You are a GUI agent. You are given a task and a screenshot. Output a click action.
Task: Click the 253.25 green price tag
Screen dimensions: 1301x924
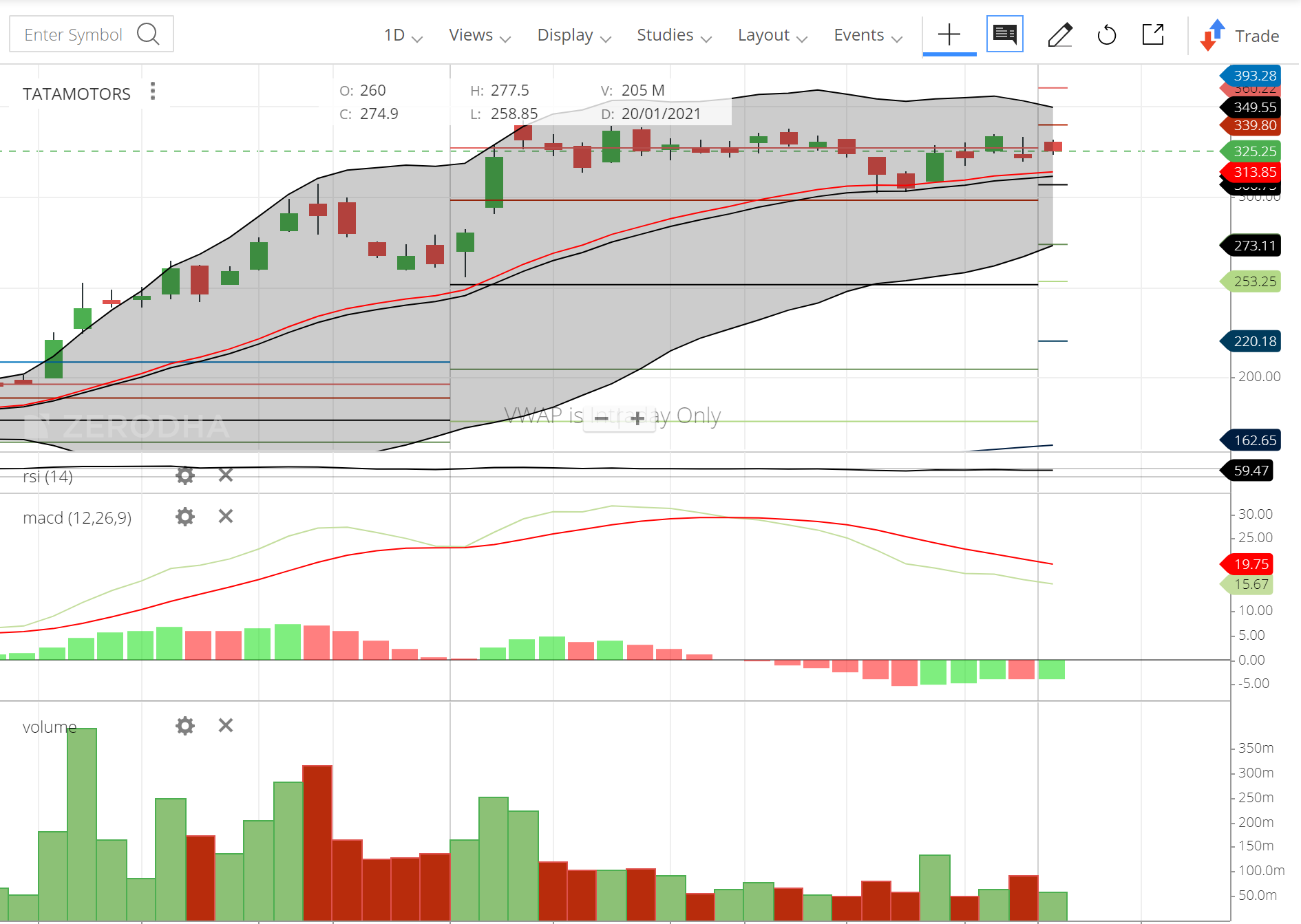tap(1250, 281)
